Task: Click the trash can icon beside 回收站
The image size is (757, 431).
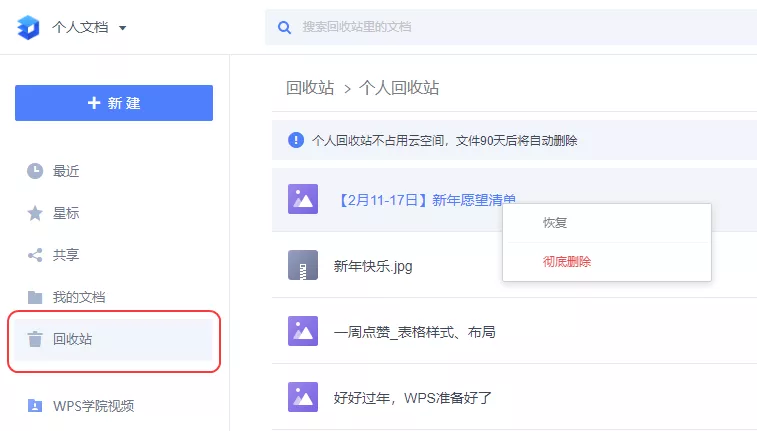Action: [35, 339]
